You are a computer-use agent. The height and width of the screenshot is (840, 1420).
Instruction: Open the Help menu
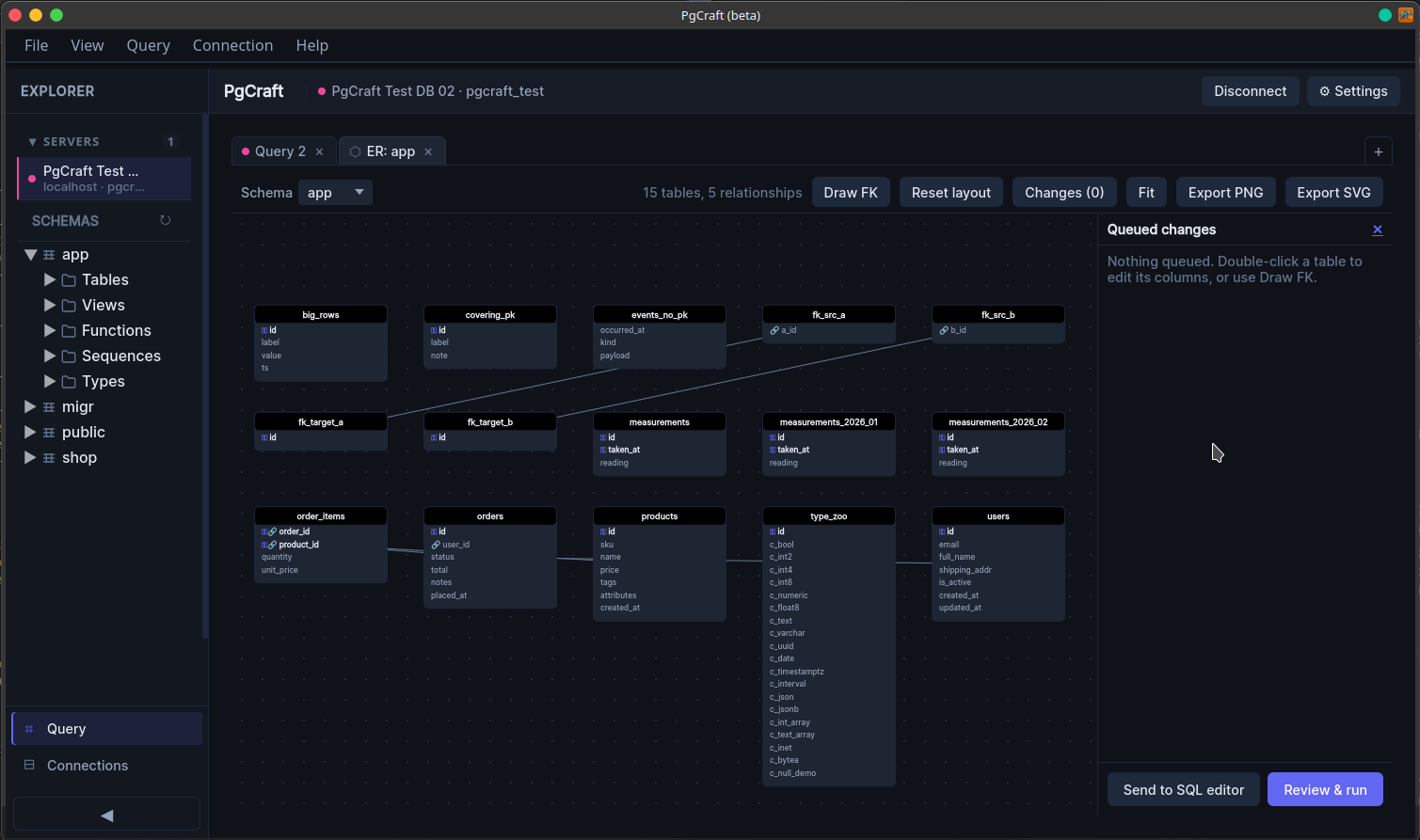[x=312, y=45]
